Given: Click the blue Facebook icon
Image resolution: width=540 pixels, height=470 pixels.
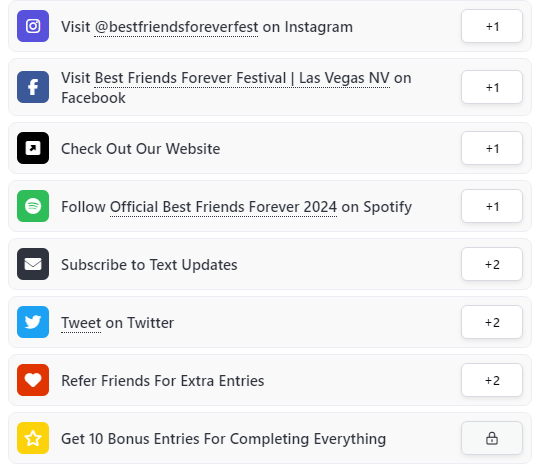Looking at the screenshot, I should [33, 87].
